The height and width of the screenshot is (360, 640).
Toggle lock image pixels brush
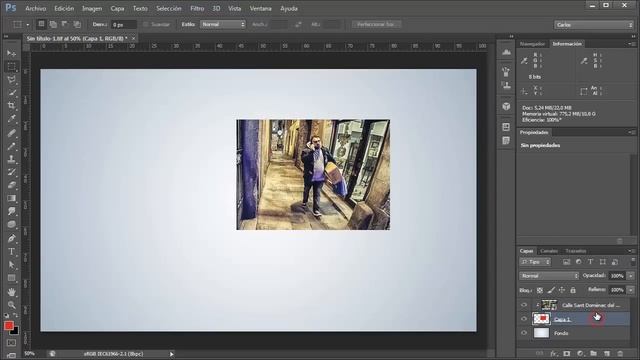(x=551, y=290)
